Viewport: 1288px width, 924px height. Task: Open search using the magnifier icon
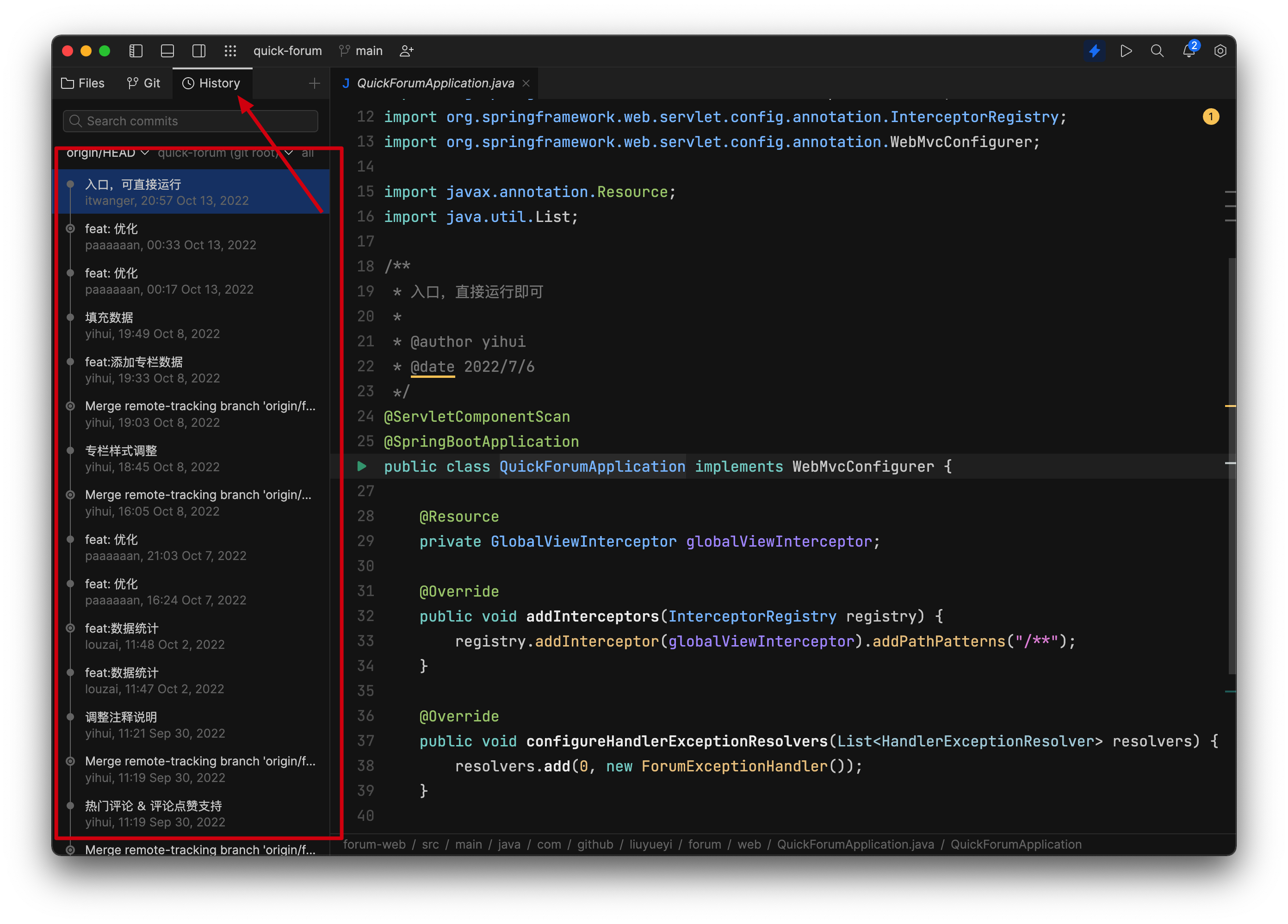click(x=1158, y=50)
